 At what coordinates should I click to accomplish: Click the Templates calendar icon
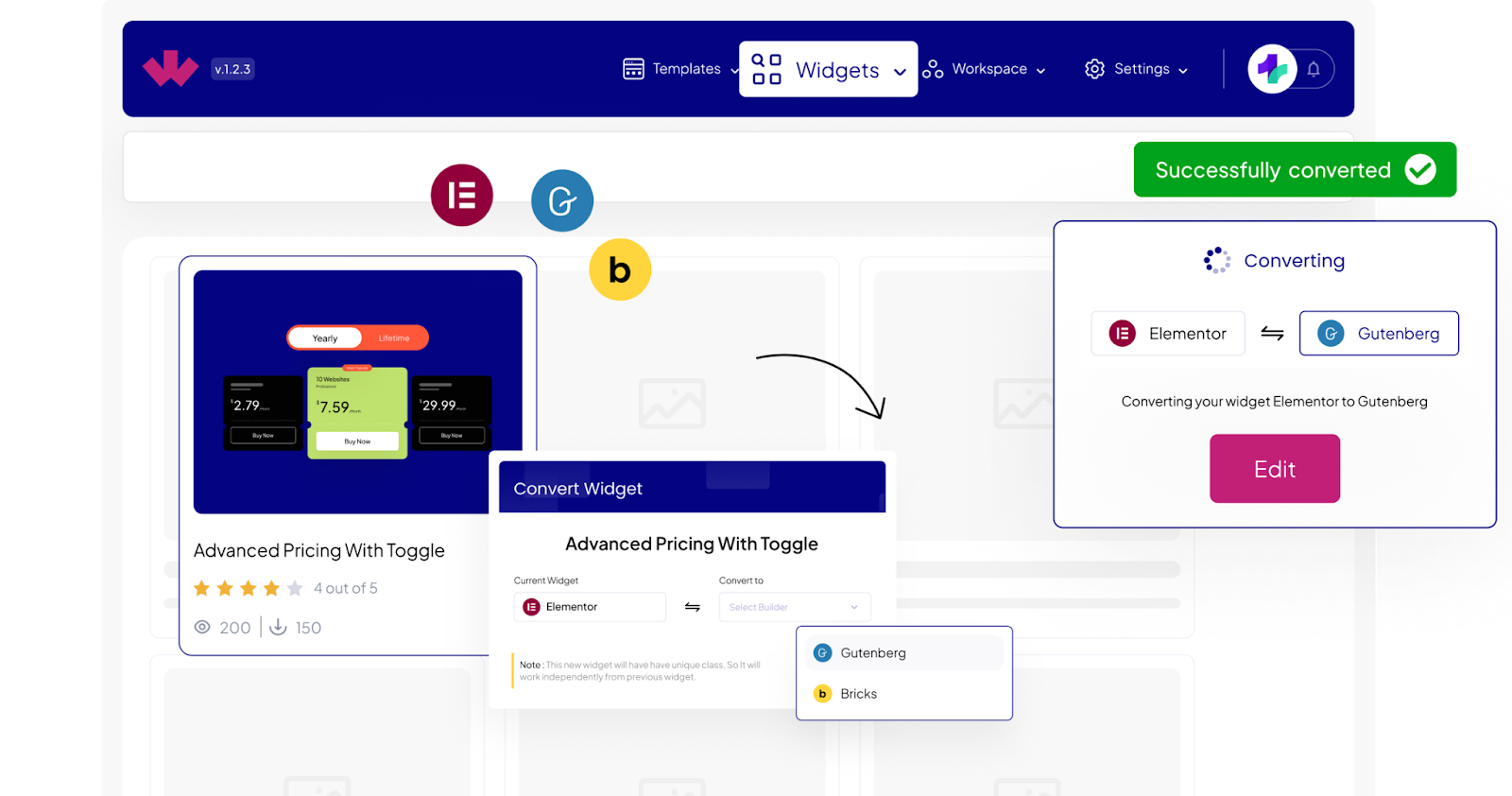click(633, 69)
